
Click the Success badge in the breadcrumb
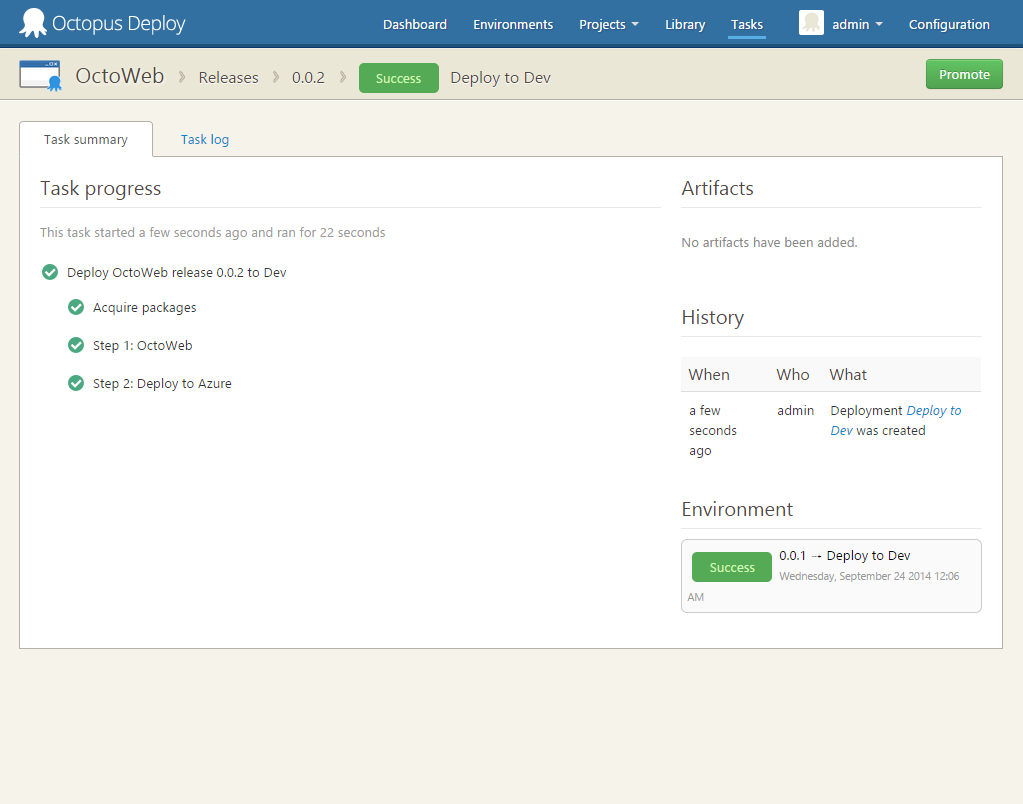398,77
